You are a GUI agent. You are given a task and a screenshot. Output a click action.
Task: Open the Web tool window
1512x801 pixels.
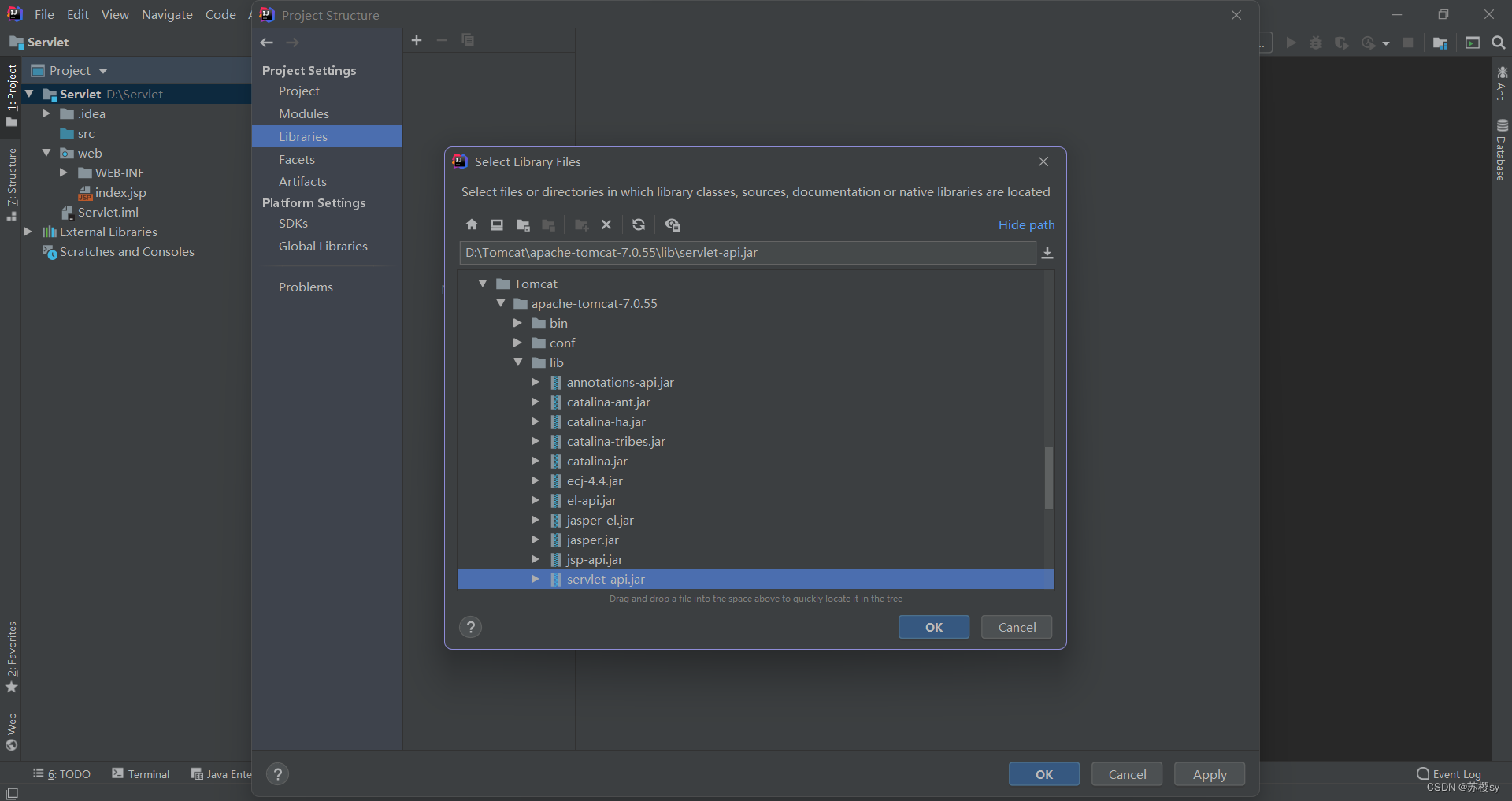click(x=12, y=732)
